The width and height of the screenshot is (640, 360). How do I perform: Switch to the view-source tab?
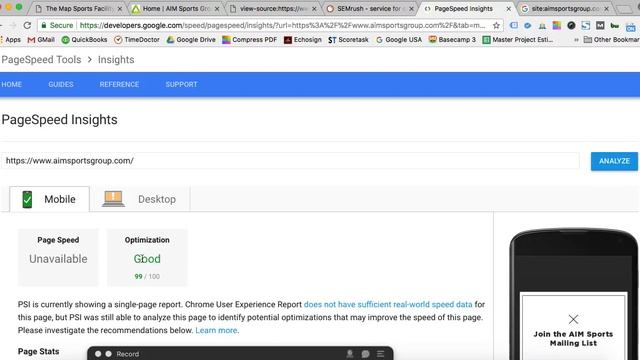tap(273, 9)
